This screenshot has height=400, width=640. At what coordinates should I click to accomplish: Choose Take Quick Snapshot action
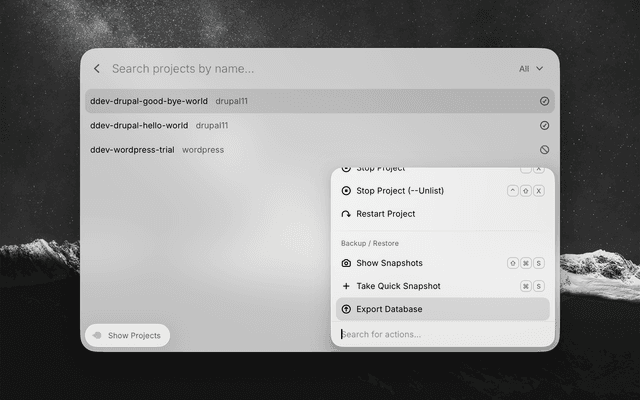[442, 286]
